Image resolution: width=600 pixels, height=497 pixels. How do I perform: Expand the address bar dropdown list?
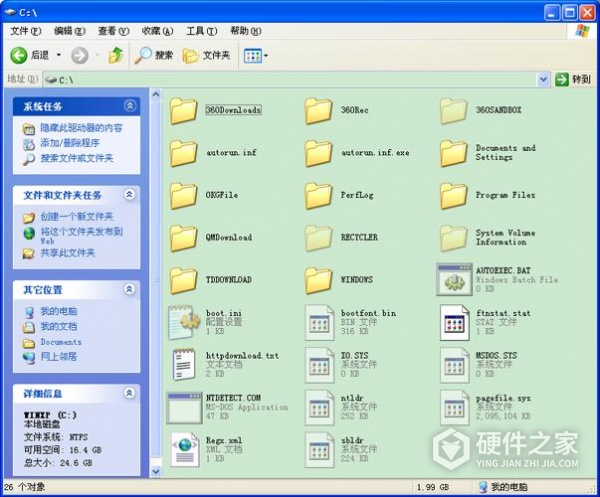[x=543, y=80]
